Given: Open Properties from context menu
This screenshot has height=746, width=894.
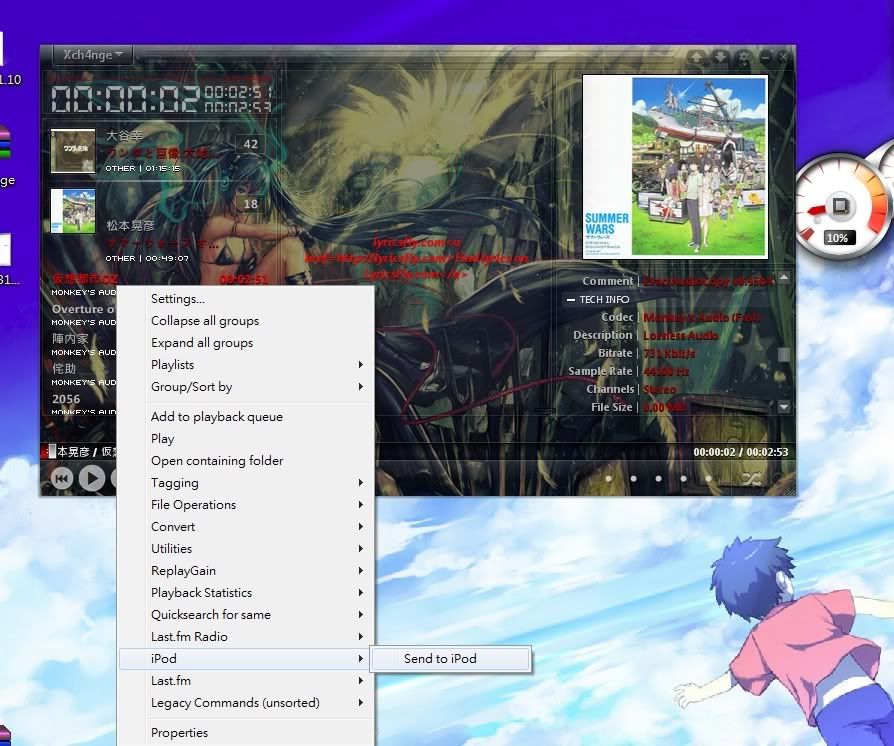Looking at the screenshot, I should tap(246, 733).
